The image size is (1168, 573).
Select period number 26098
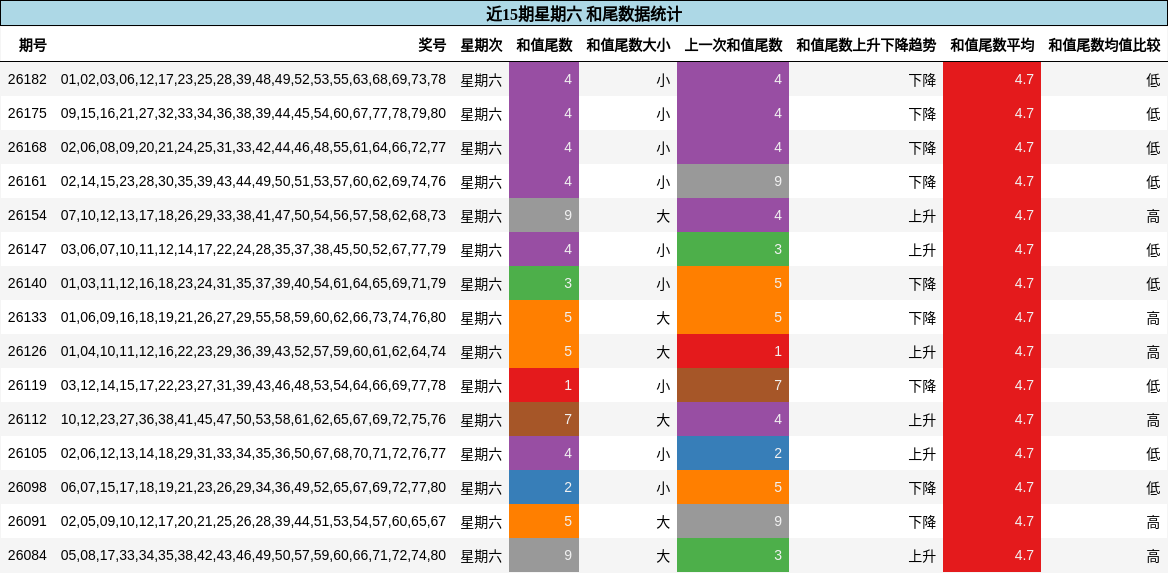(28, 488)
